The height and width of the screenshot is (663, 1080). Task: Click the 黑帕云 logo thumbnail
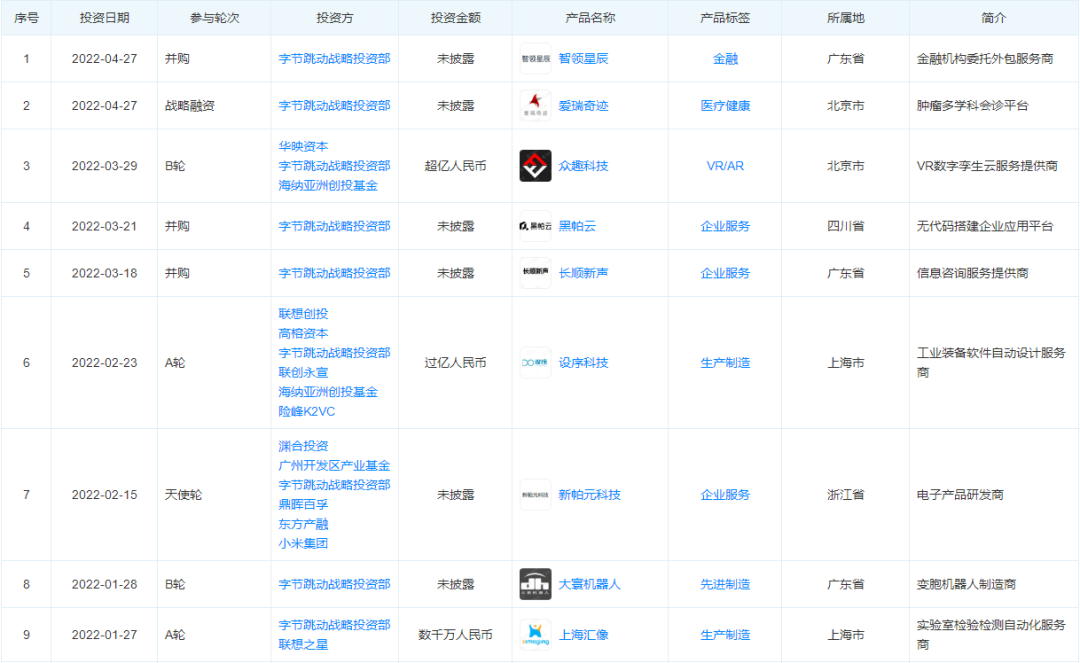point(535,227)
